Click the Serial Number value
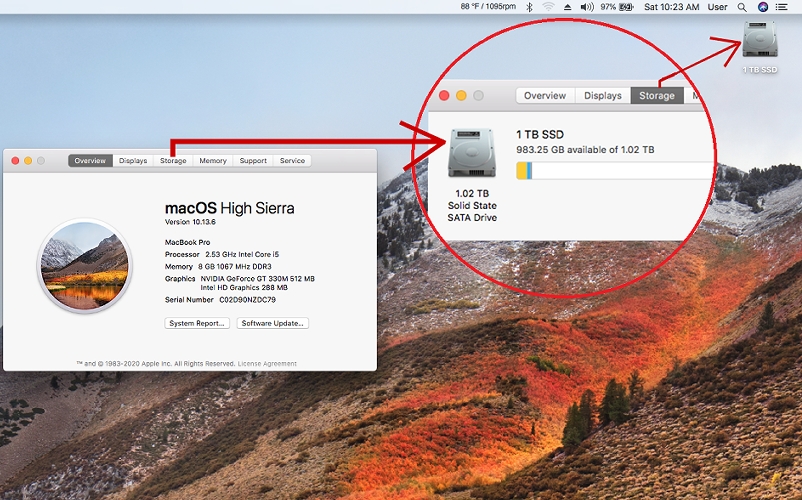Screen dimensions: 802x500 tap(248, 300)
